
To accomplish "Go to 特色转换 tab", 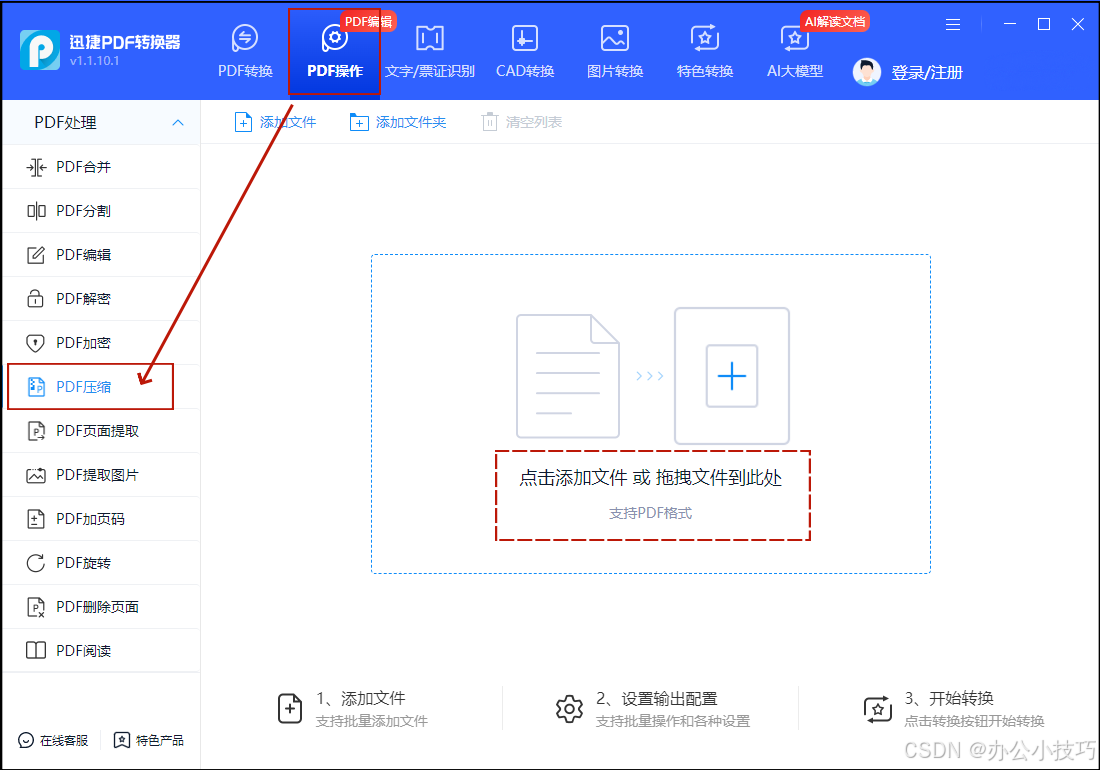I will point(704,52).
